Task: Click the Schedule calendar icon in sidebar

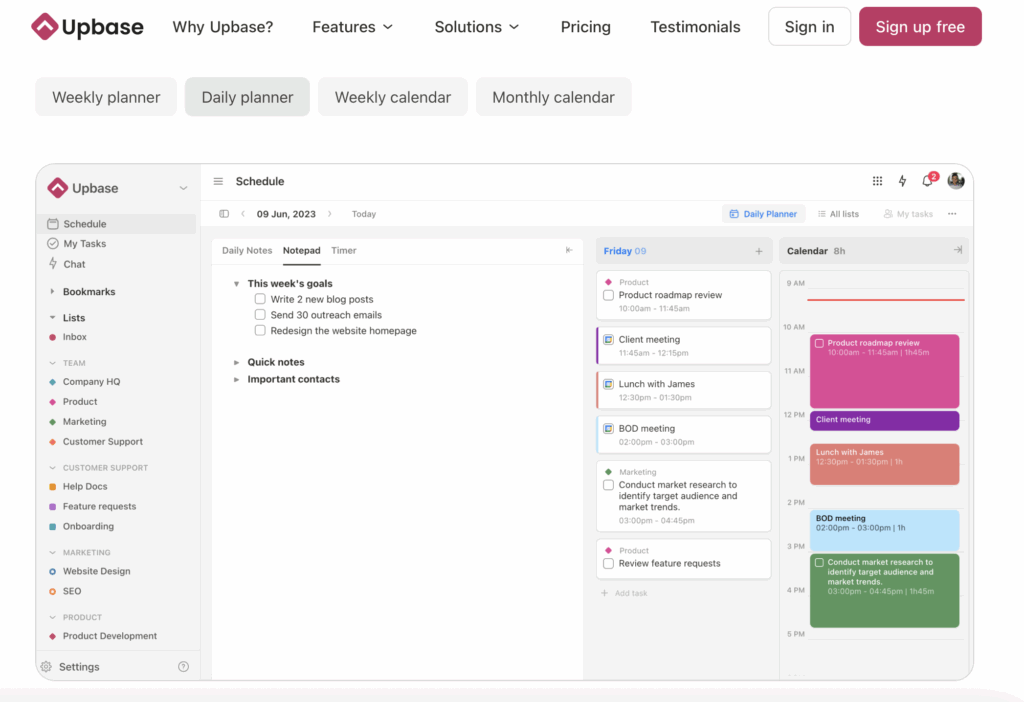Action: click(53, 223)
